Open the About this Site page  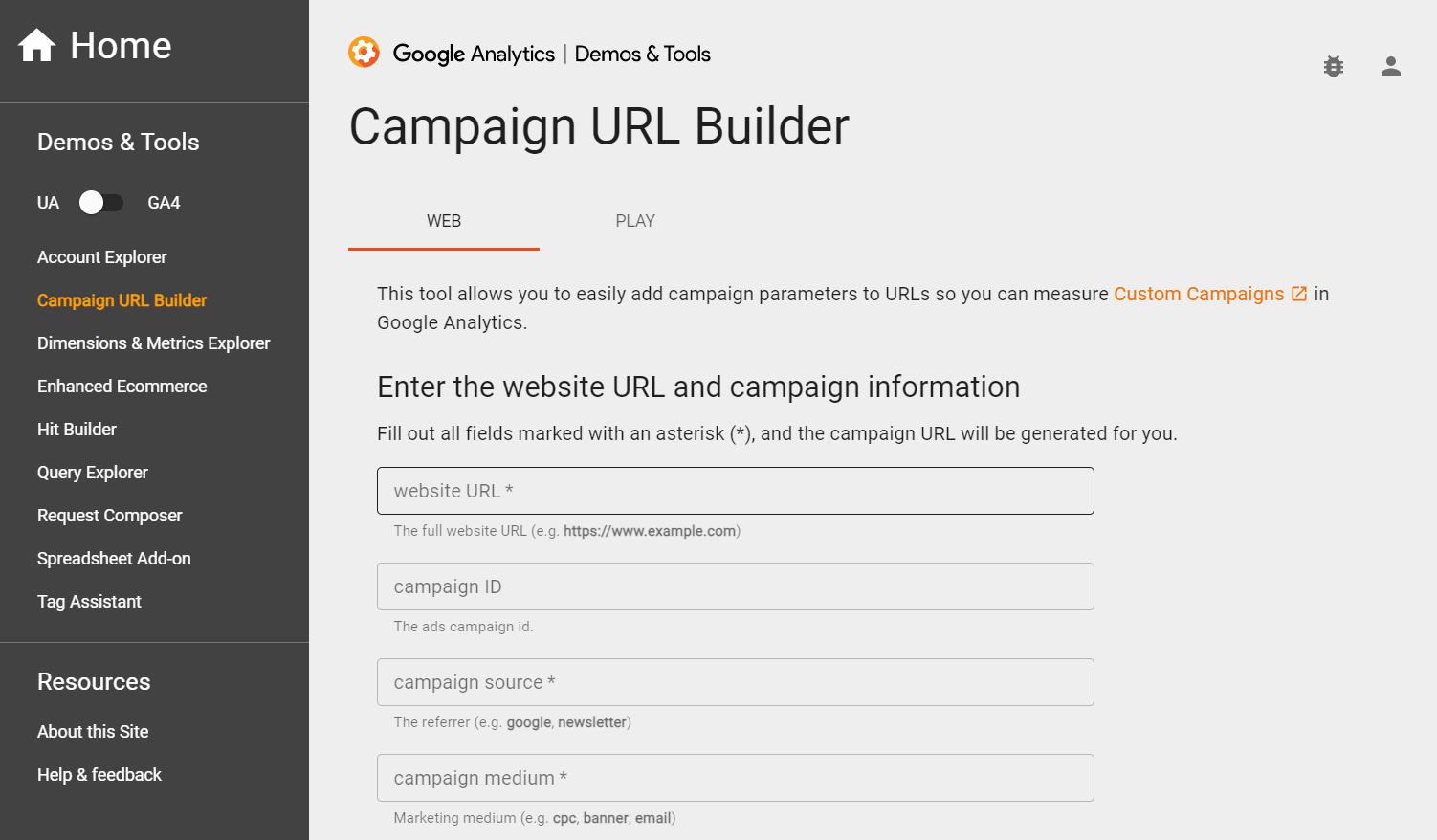coord(92,731)
